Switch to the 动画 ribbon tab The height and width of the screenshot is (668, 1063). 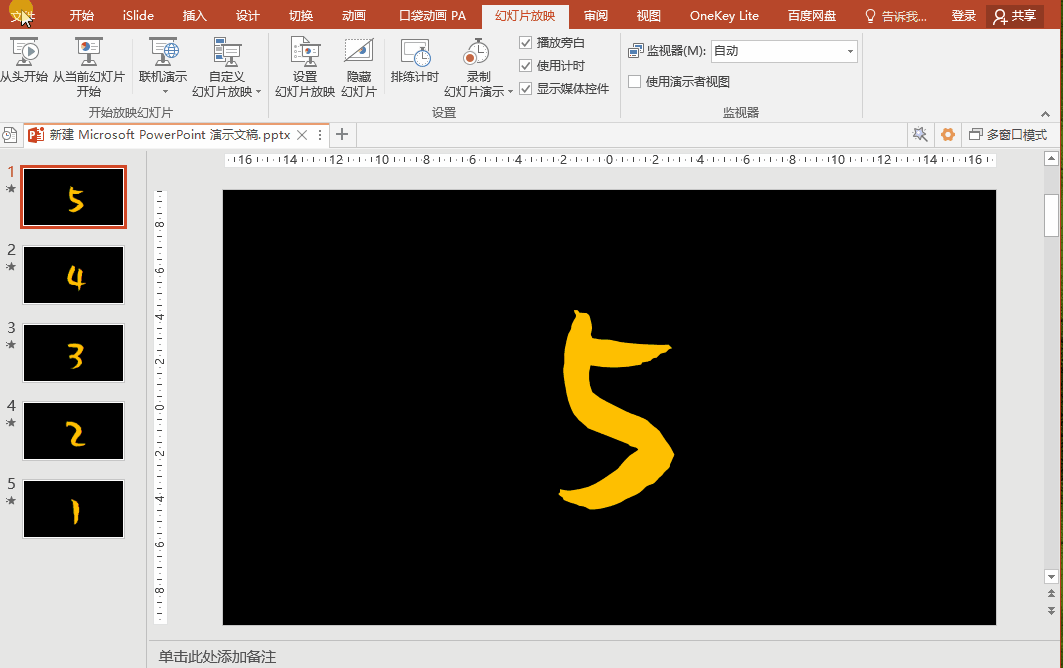pos(353,16)
